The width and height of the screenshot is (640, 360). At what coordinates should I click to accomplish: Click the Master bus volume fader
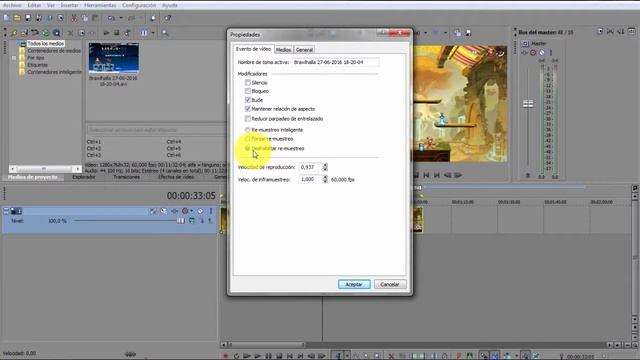(528, 104)
